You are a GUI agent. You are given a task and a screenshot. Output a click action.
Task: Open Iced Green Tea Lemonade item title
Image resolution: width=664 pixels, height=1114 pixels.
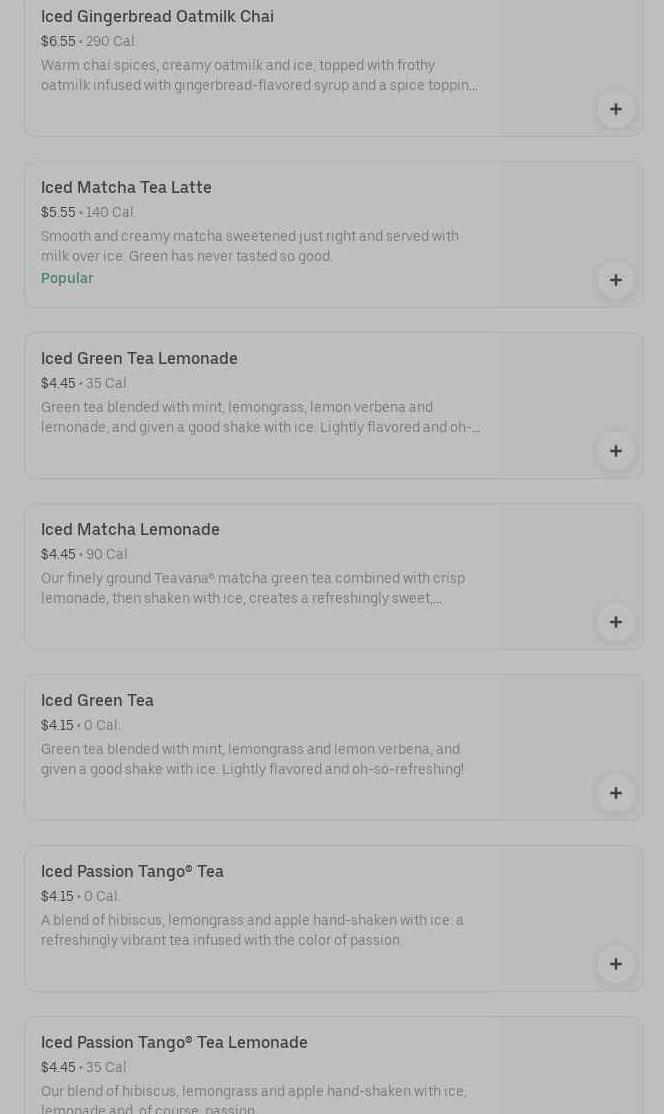tap(139, 358)
